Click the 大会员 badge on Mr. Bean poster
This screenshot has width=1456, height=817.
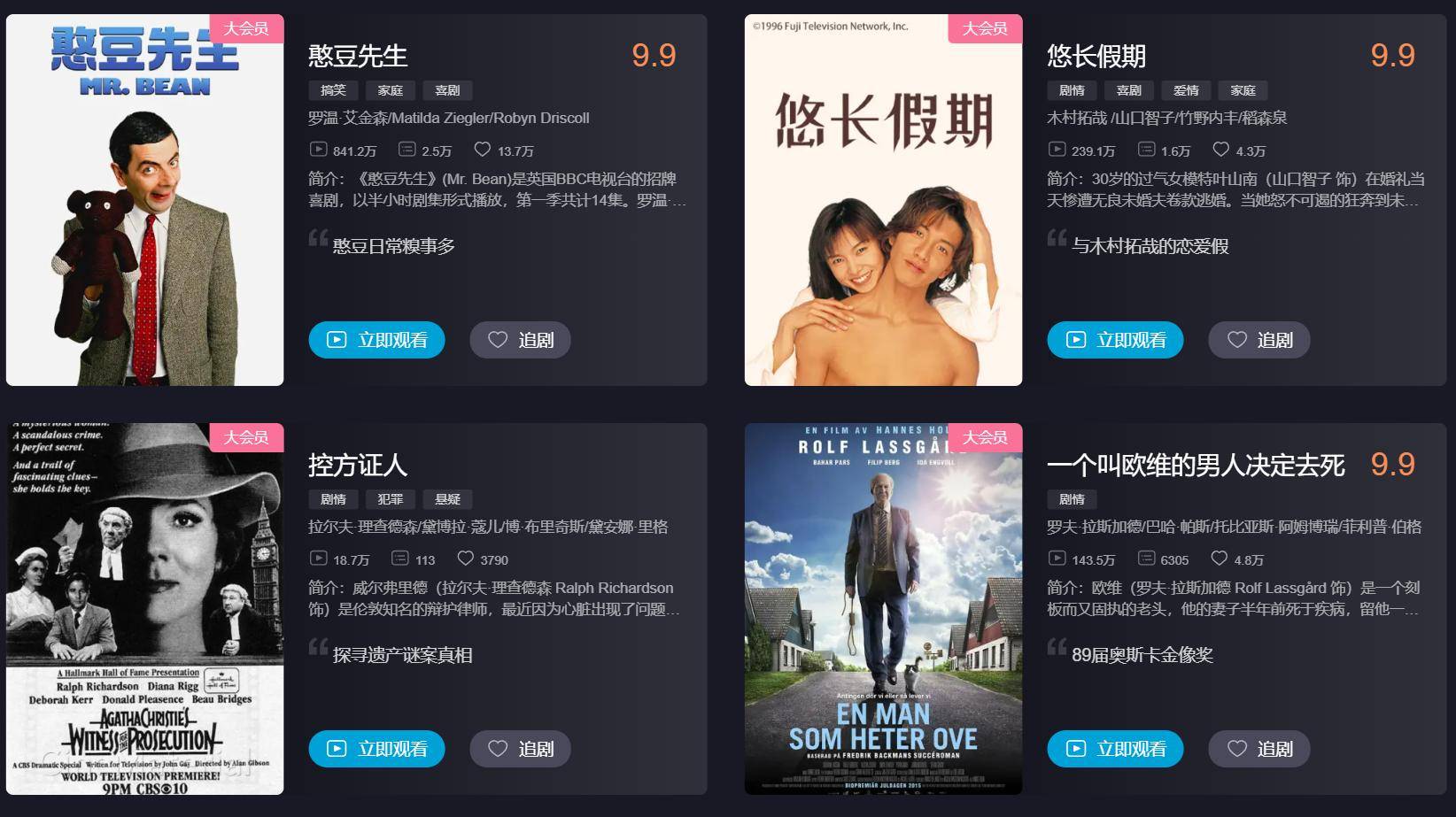point(246,28)
